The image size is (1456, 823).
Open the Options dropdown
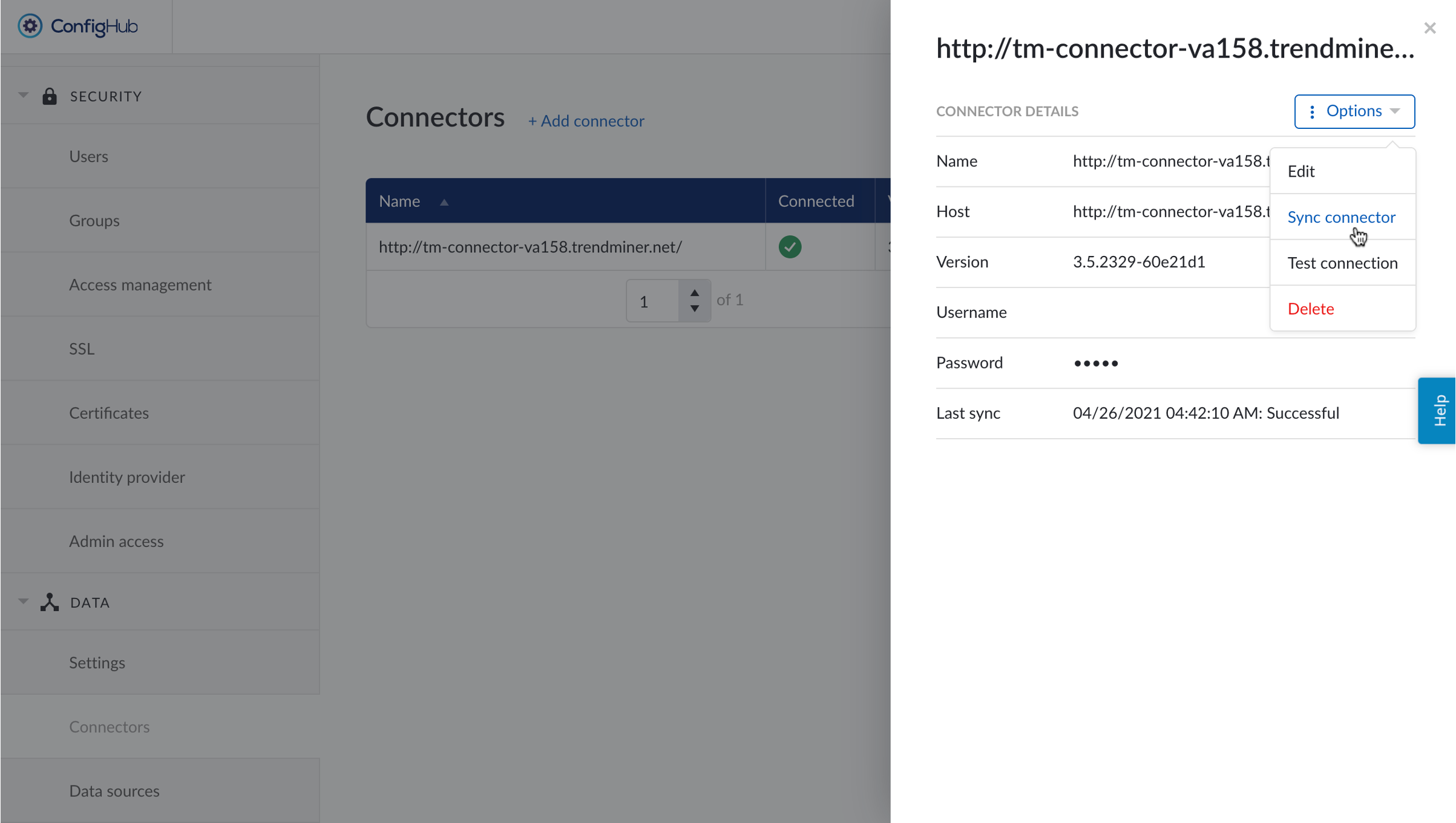[x=1354, y=111]
